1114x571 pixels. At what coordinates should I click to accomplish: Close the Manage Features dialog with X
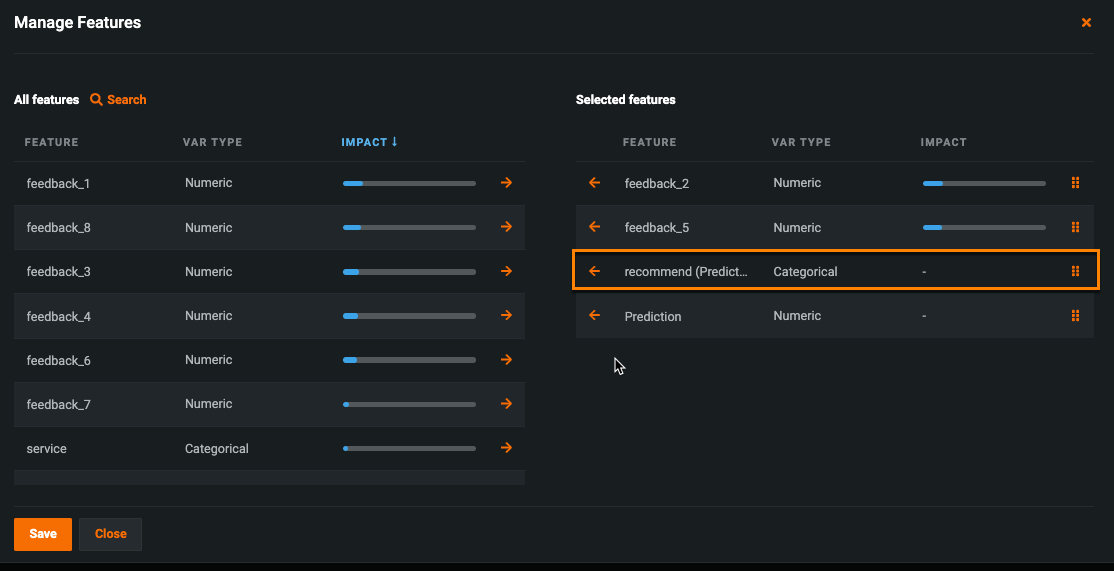(x=1086, y=22)
